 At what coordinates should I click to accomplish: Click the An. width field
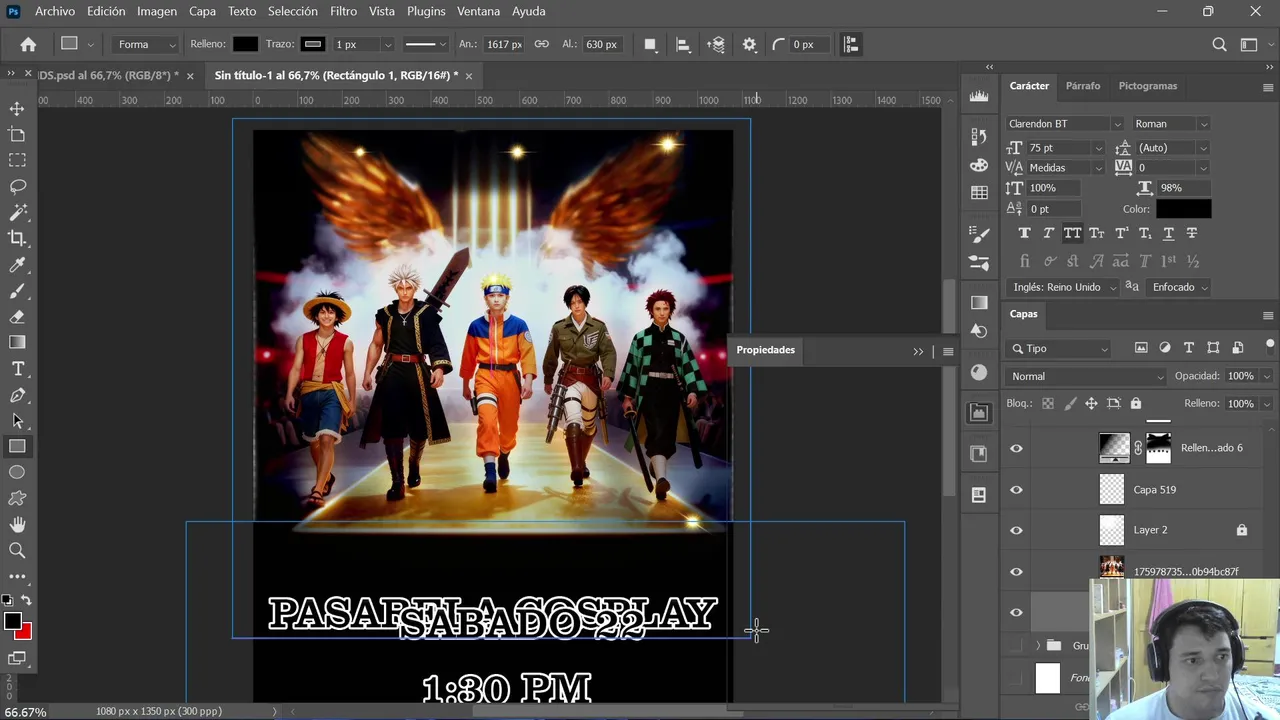[x=504, y=44]
